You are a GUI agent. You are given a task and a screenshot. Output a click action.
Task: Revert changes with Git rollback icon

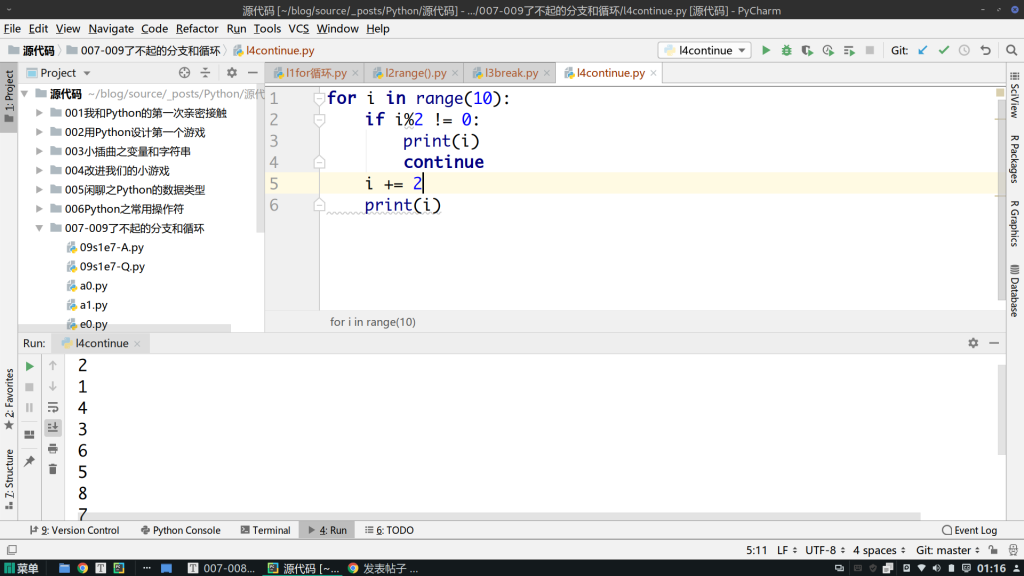985,50
